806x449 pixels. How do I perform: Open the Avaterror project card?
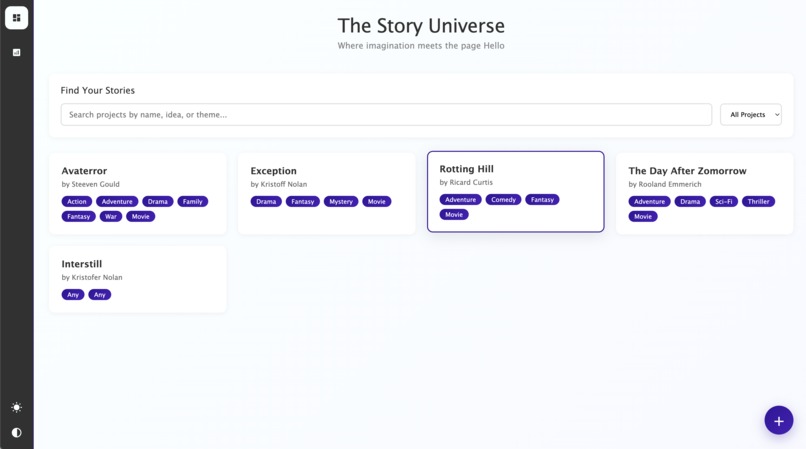pyautogui.click(x=138, y=193)
